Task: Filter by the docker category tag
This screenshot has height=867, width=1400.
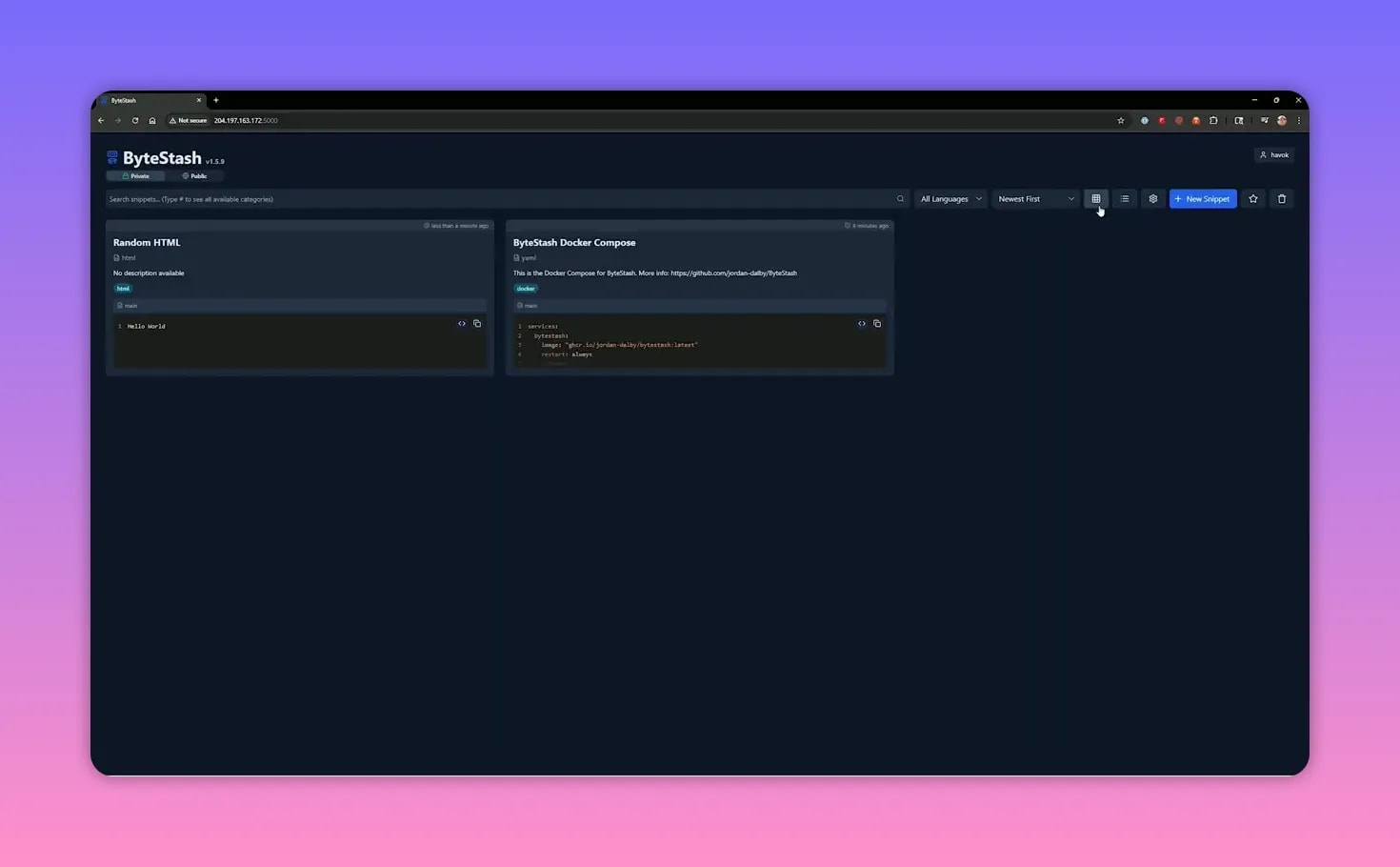Action: tap(526, 289)
